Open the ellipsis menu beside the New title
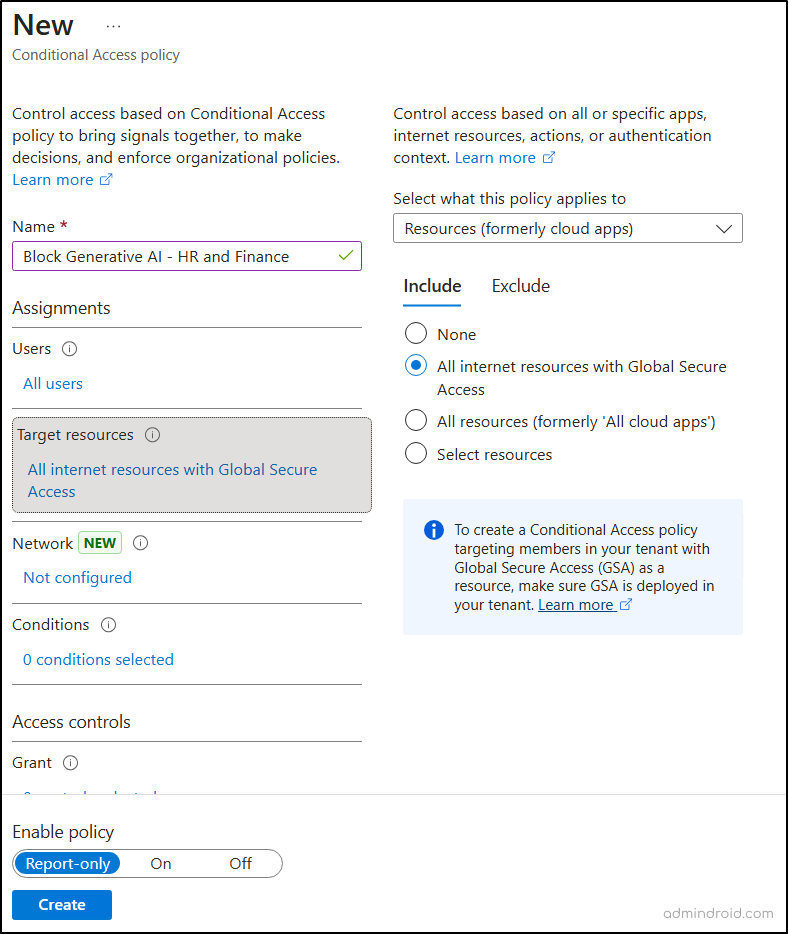Viewport: 788px width, 934px height. 113,26
